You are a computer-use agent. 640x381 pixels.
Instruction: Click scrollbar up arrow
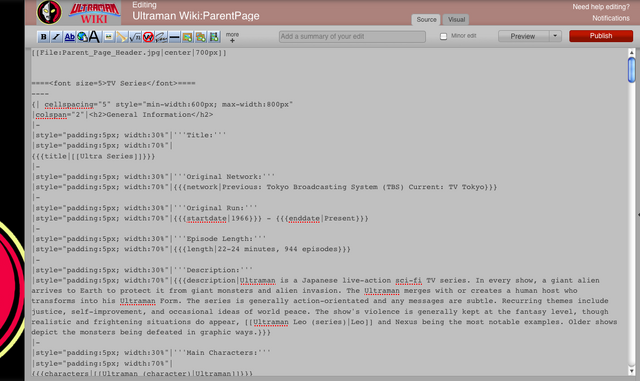click(x=631, y=53)
